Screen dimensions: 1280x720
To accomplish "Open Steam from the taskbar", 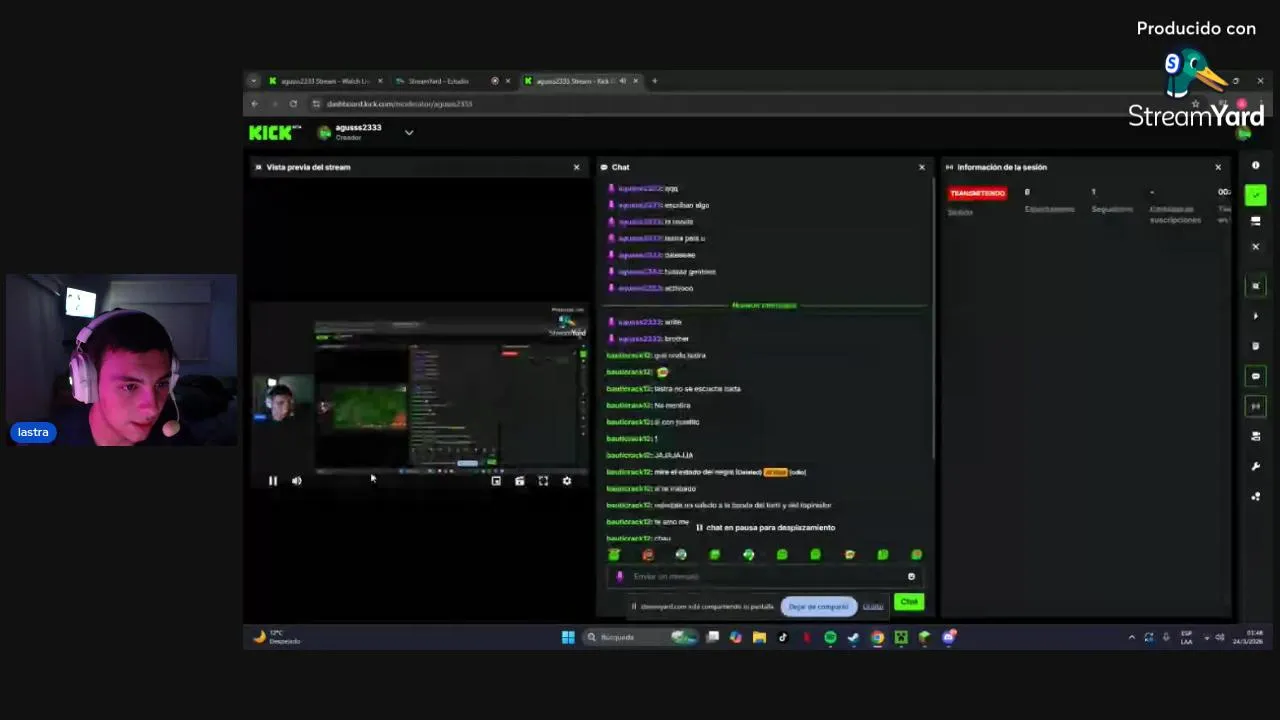I will tap(853, 637).
